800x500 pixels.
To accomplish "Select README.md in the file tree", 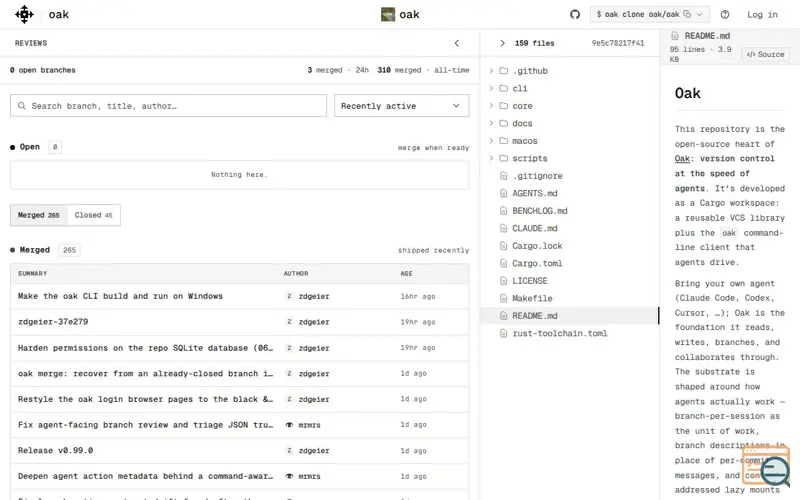I will 569,316.
